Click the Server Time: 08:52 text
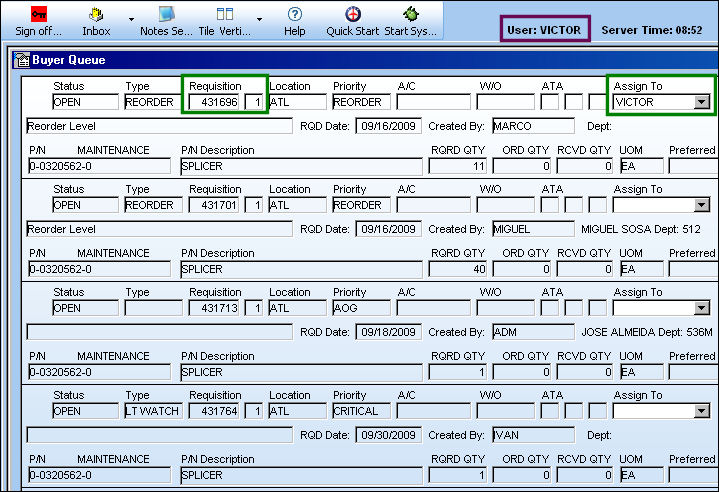This screenshot has width=719, height=492. (x=652, y=30)
